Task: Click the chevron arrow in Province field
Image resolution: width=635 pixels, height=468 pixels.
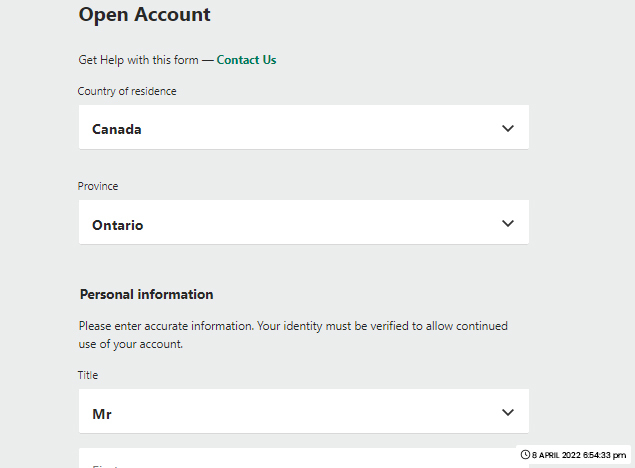Action: click(x=508, y=223)
